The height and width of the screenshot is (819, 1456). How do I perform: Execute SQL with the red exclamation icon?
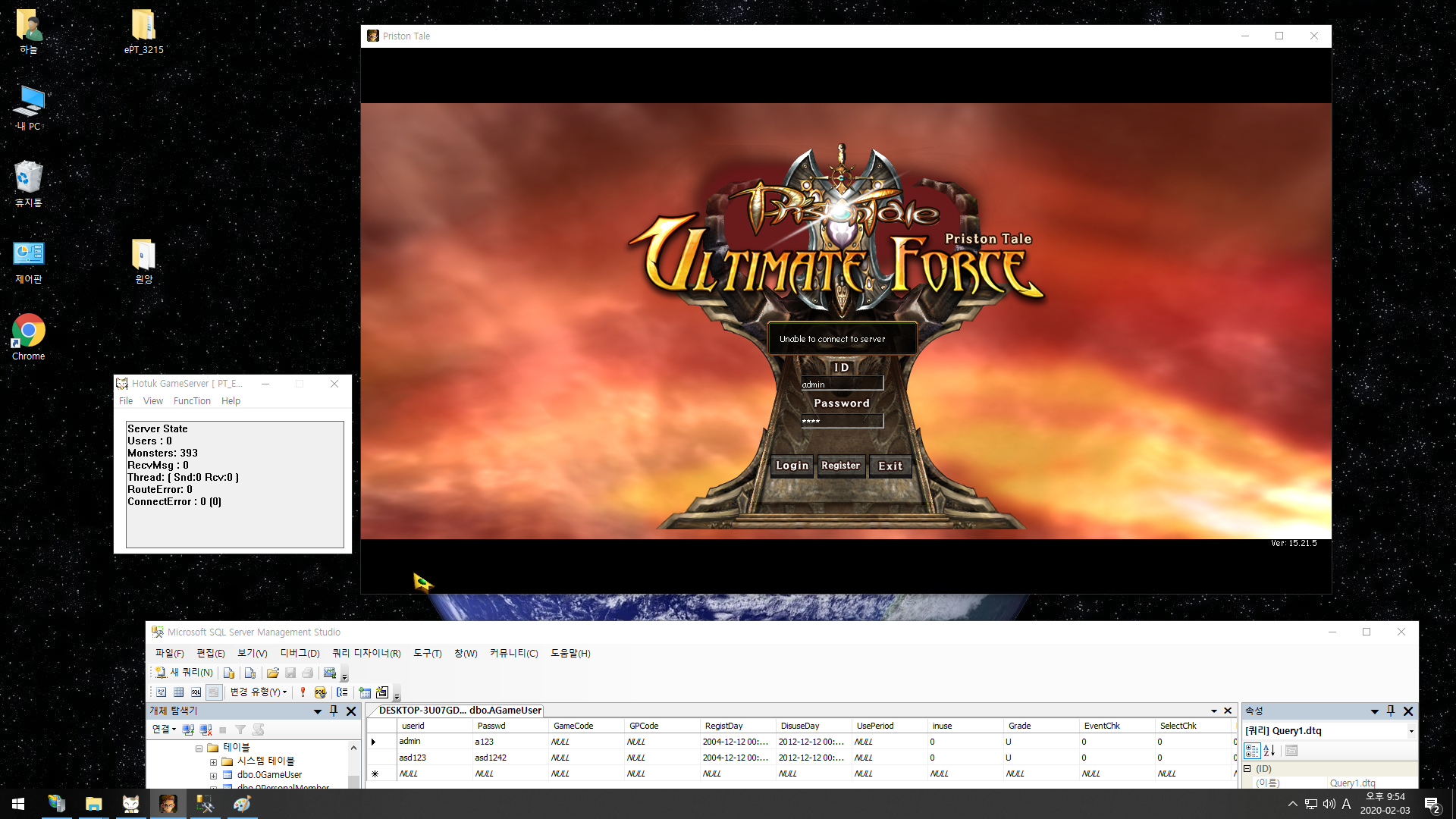point(303,692)
